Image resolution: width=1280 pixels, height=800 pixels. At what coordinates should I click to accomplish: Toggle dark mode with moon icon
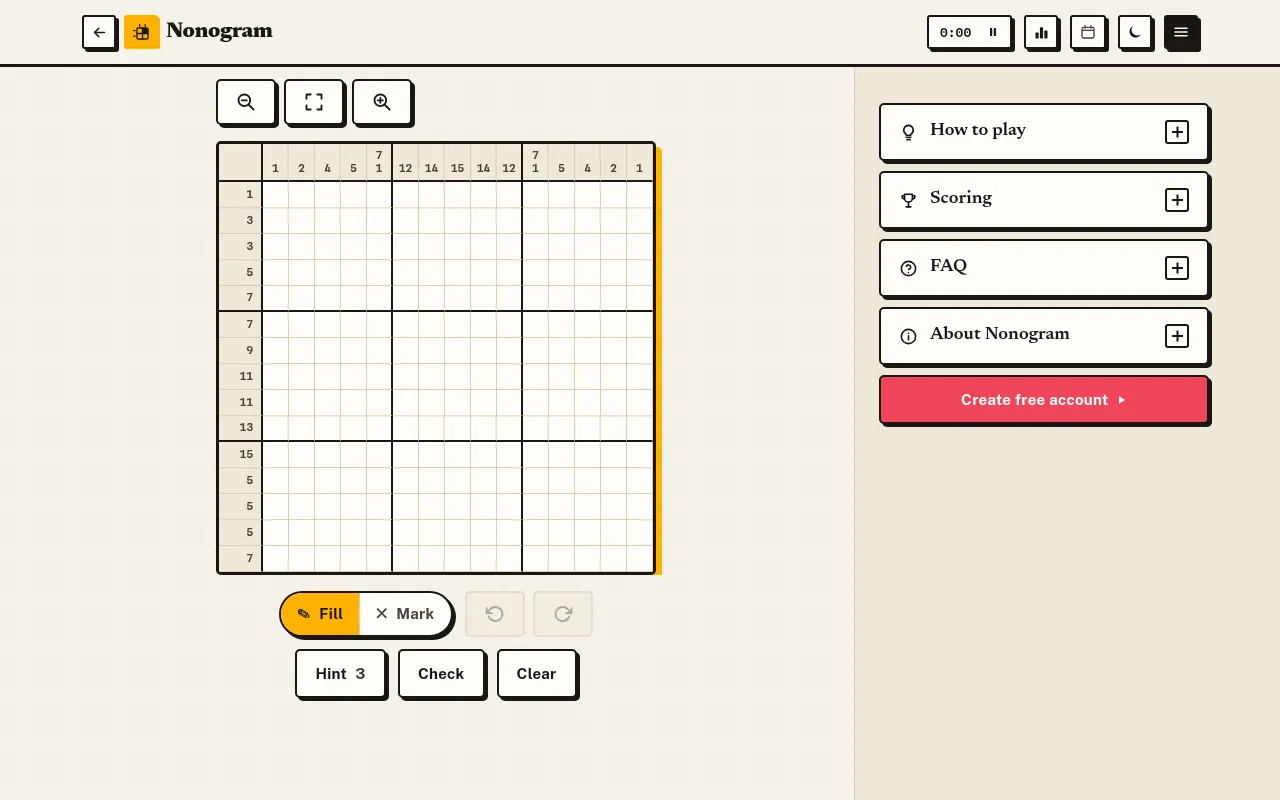pos(1134,32)
